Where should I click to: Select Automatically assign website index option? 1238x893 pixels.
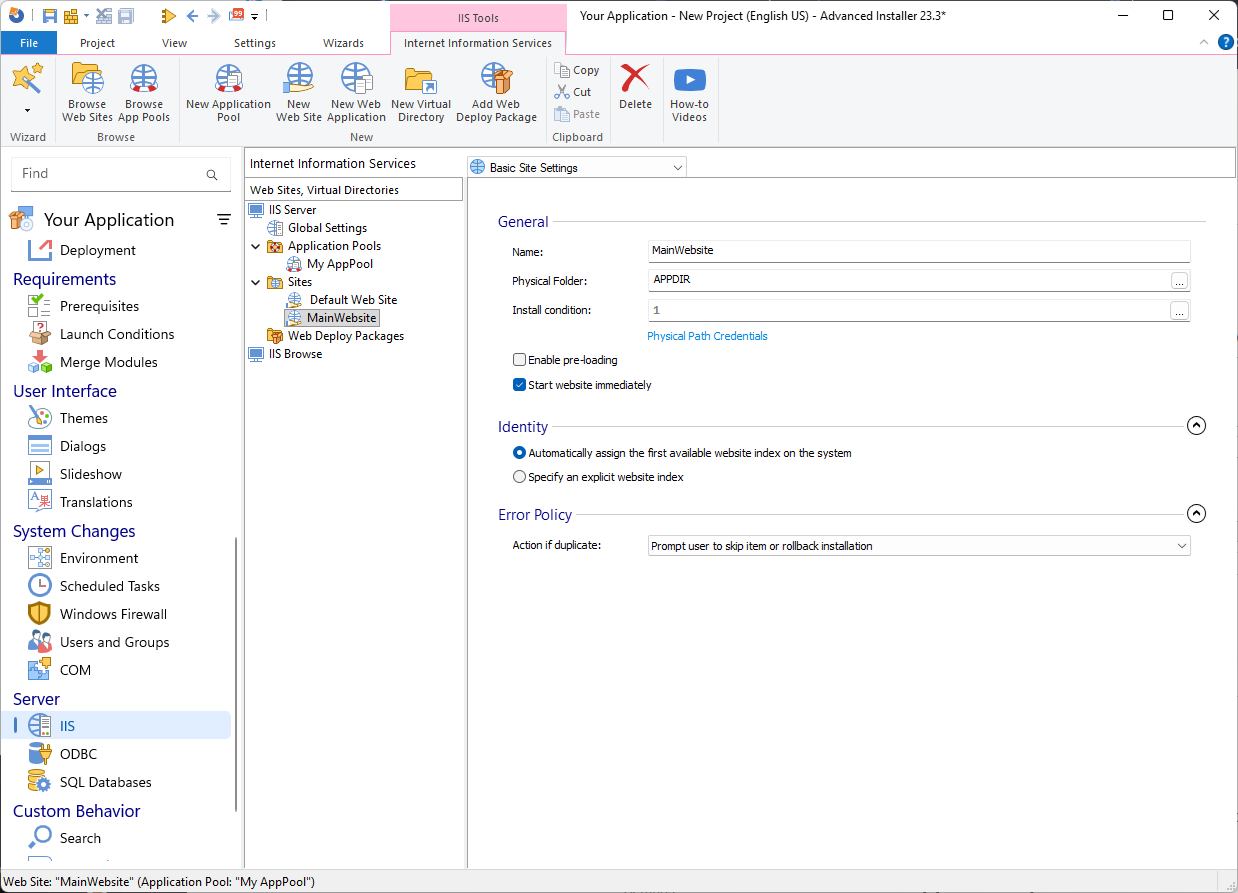519,453
